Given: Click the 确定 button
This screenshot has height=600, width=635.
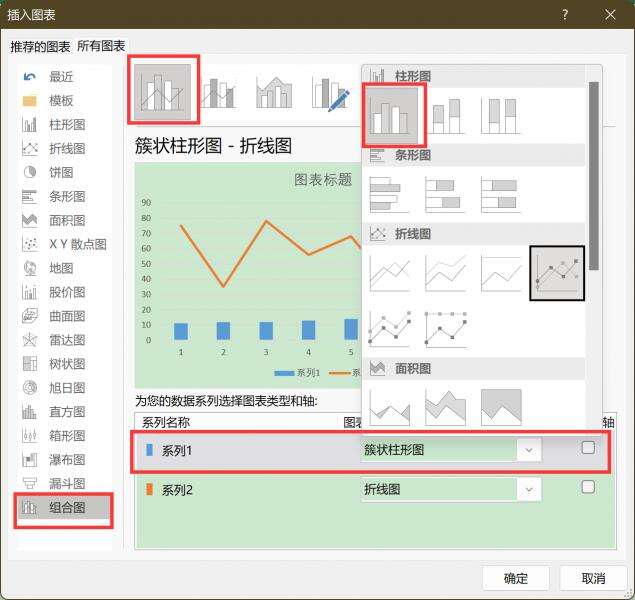Looking at the screenshot, I should 516,578.
